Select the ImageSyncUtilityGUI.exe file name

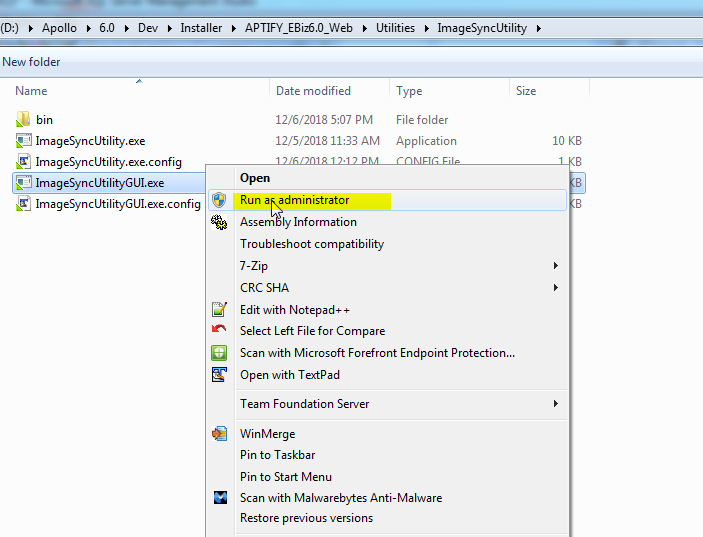pos(100,183)
